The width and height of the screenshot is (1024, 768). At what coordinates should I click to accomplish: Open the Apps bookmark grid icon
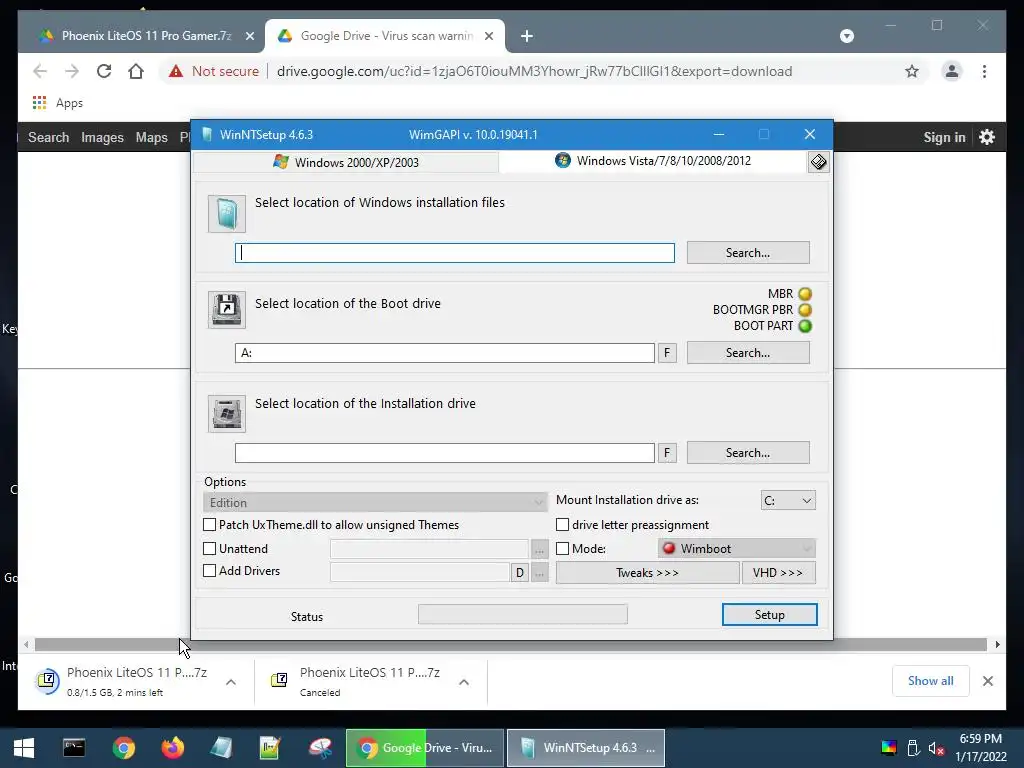click(39, 103)
